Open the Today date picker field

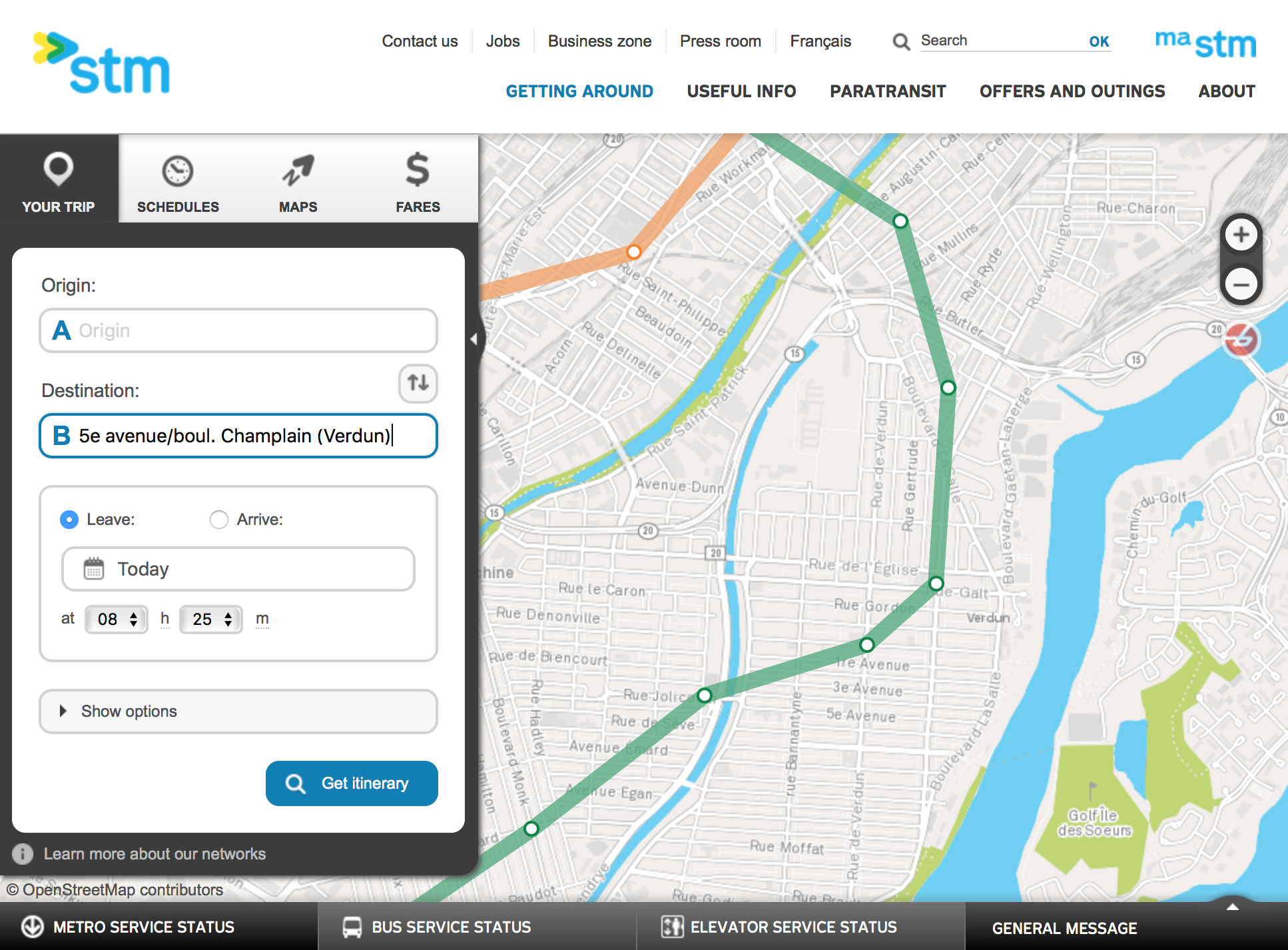(238, 569)
